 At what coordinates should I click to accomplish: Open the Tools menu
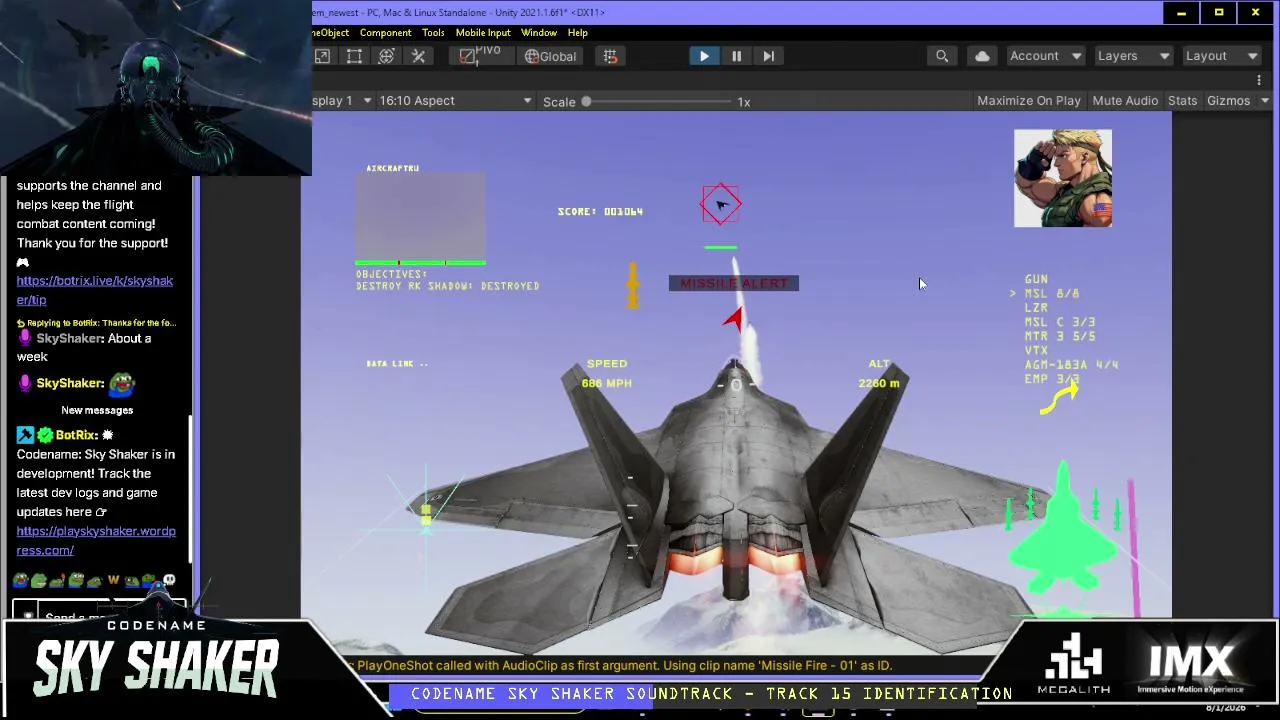pos(433,32)
